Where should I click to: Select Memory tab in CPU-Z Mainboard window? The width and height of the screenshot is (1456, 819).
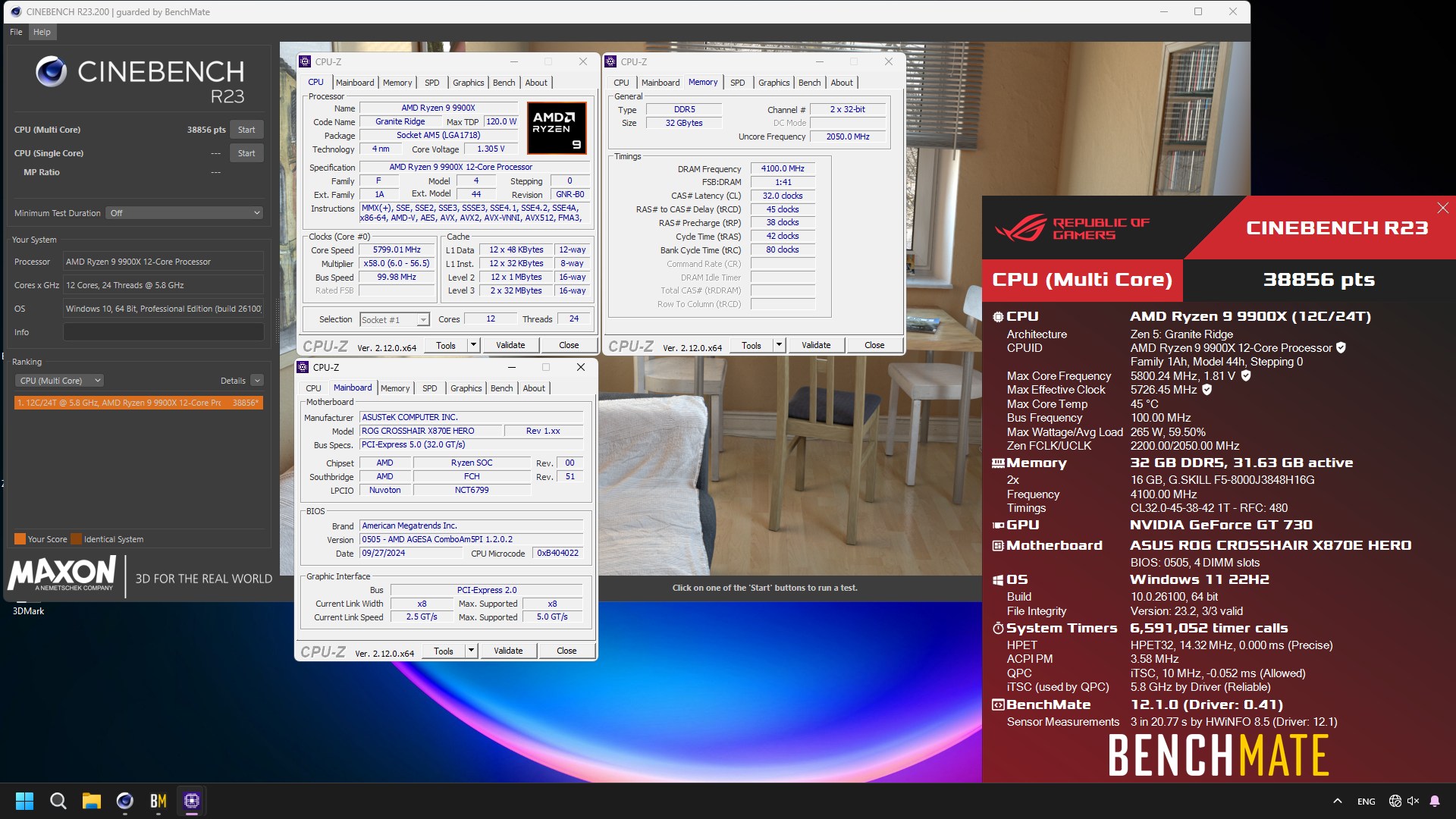coord(395,388)
